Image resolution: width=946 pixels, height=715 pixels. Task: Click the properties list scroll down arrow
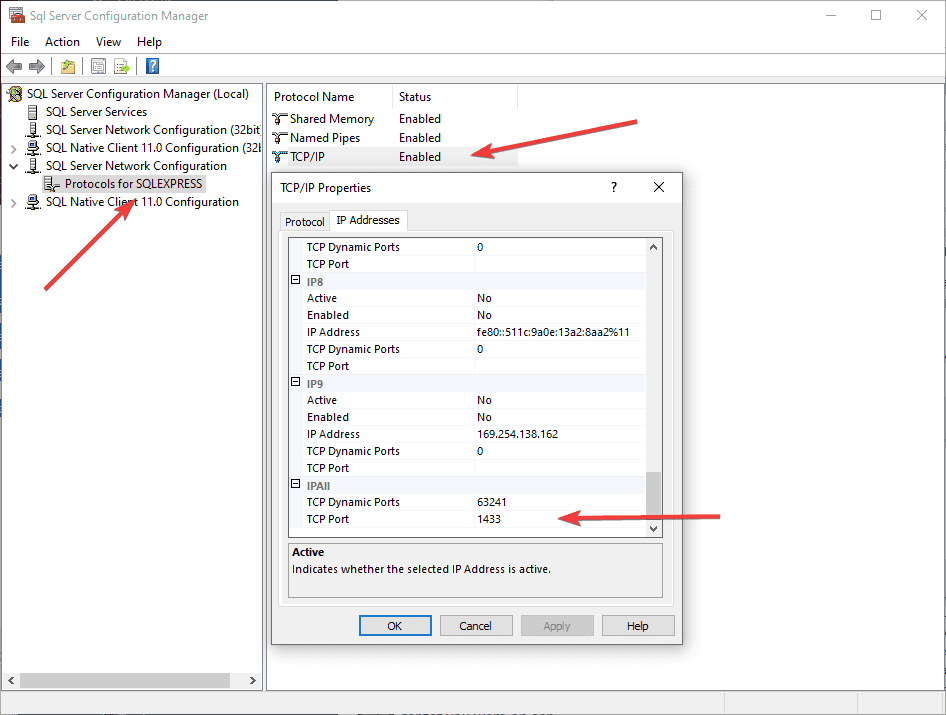point(653,528)
